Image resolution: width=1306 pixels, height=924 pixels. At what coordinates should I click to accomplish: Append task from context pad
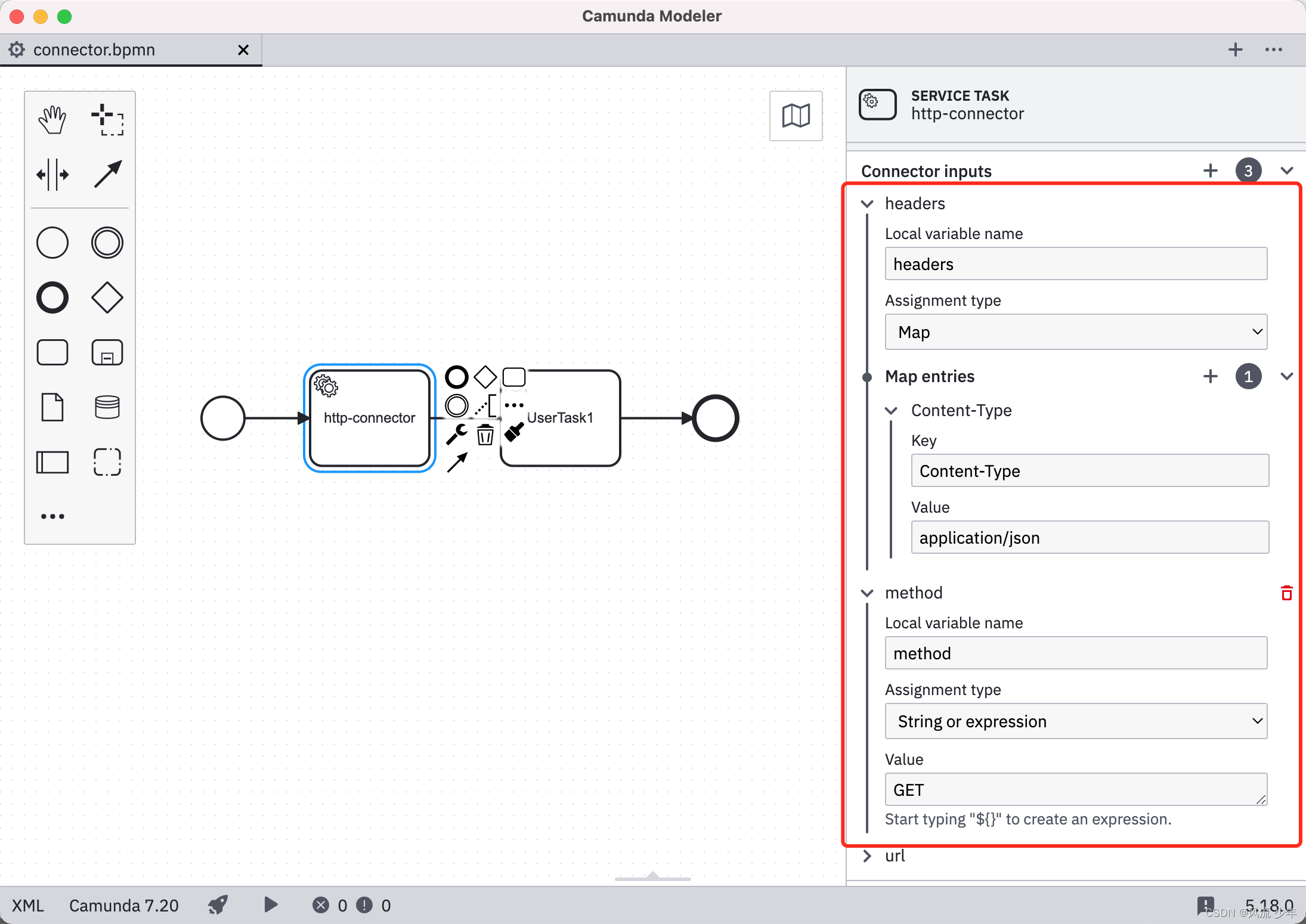(514, 377)
